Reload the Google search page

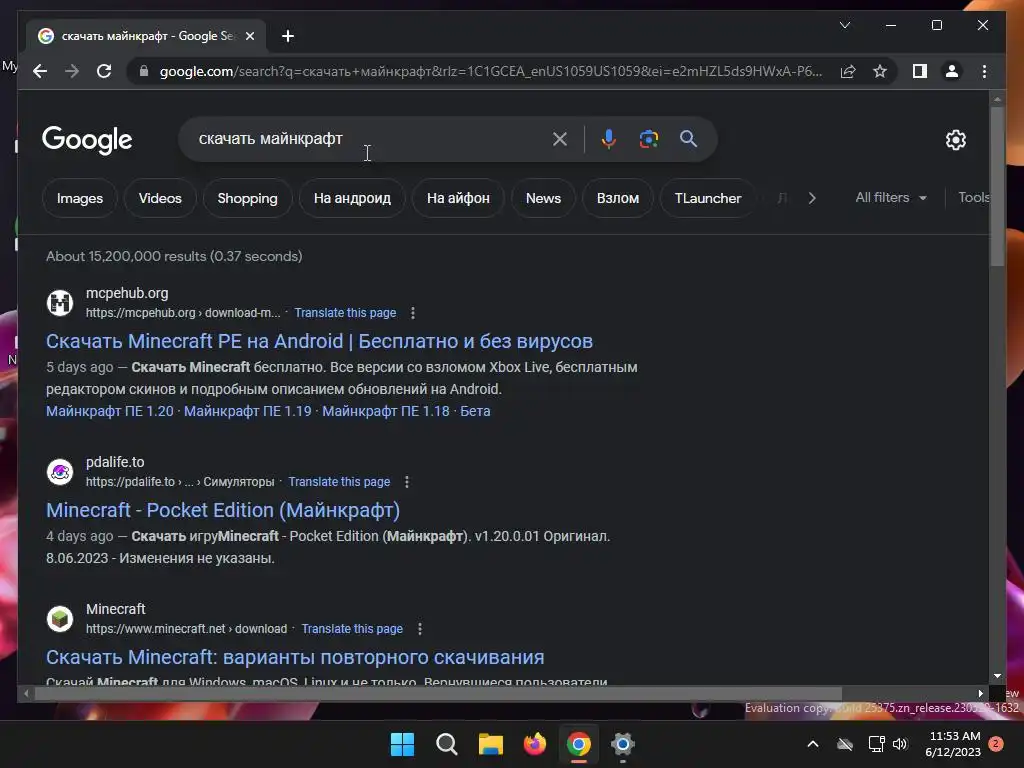(x=104, y=71)
